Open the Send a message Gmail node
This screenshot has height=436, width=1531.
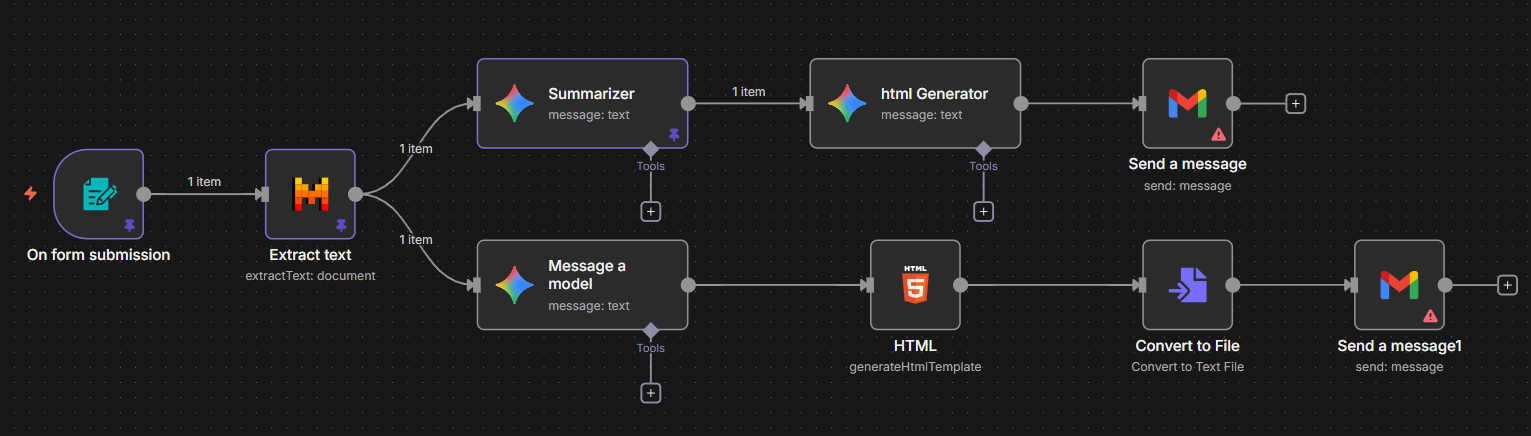1187,103
